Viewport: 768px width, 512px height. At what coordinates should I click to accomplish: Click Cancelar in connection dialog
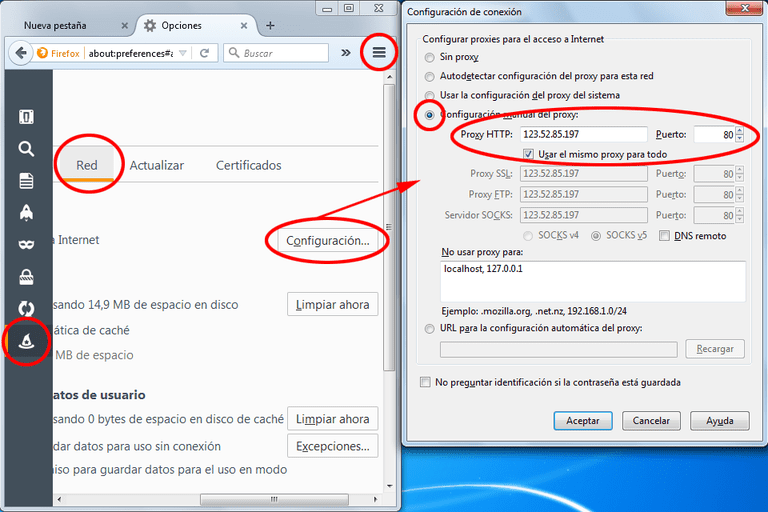pyautogui.click(x=651, y=421)
